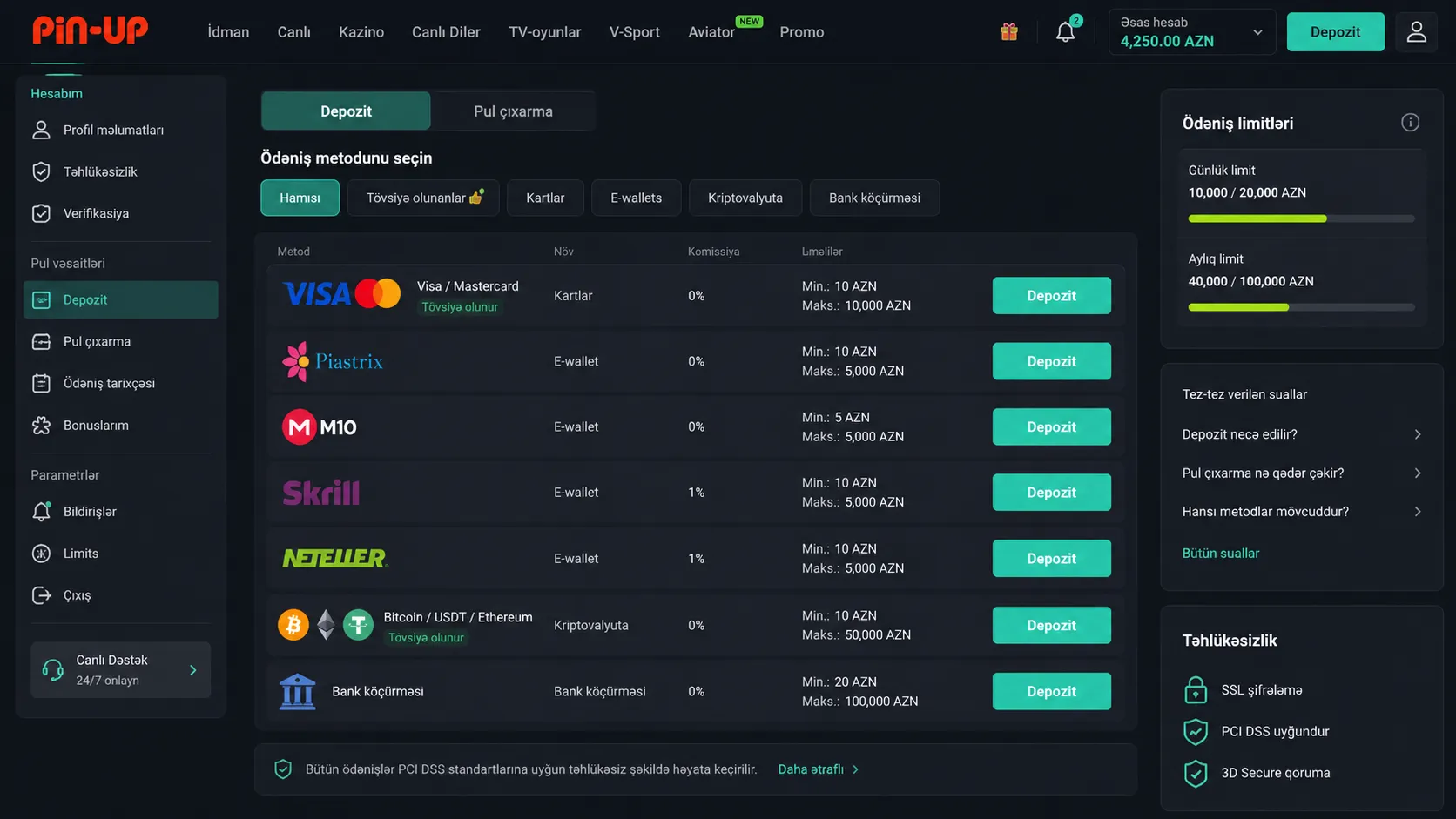The image size is (1456, 819).
Task: Open the gift box bonus icon
Action: (x=1009, y=32)
